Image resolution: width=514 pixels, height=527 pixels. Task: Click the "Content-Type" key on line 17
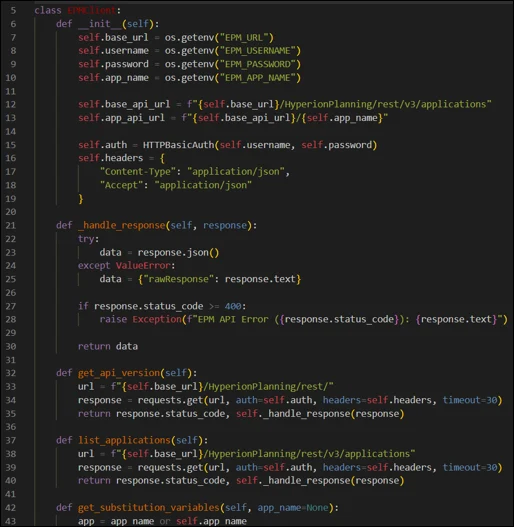click(138, 172)
